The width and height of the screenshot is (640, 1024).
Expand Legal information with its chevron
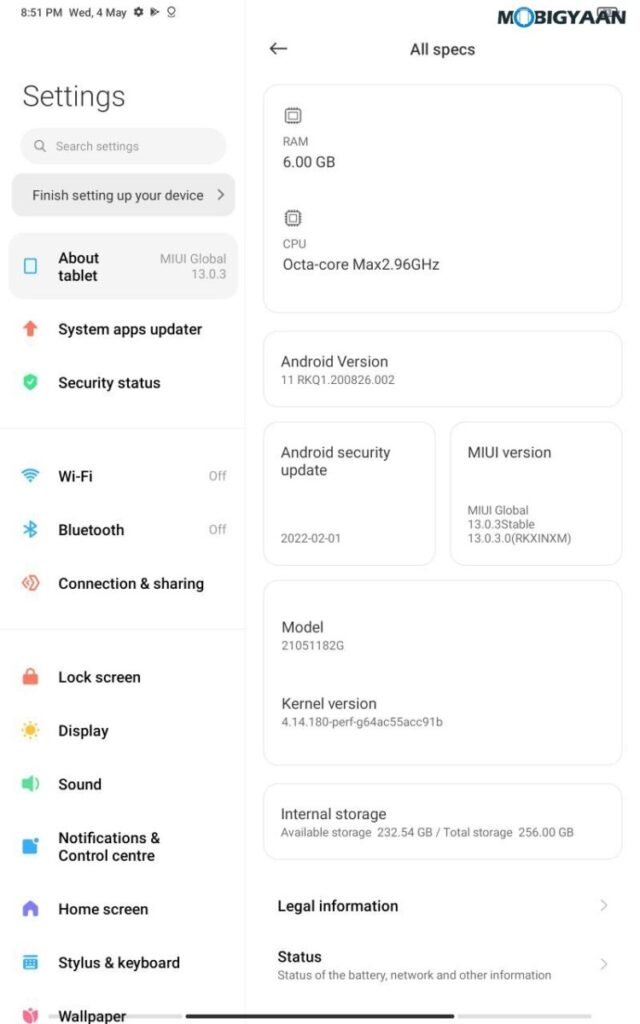[x=604, y=906]
